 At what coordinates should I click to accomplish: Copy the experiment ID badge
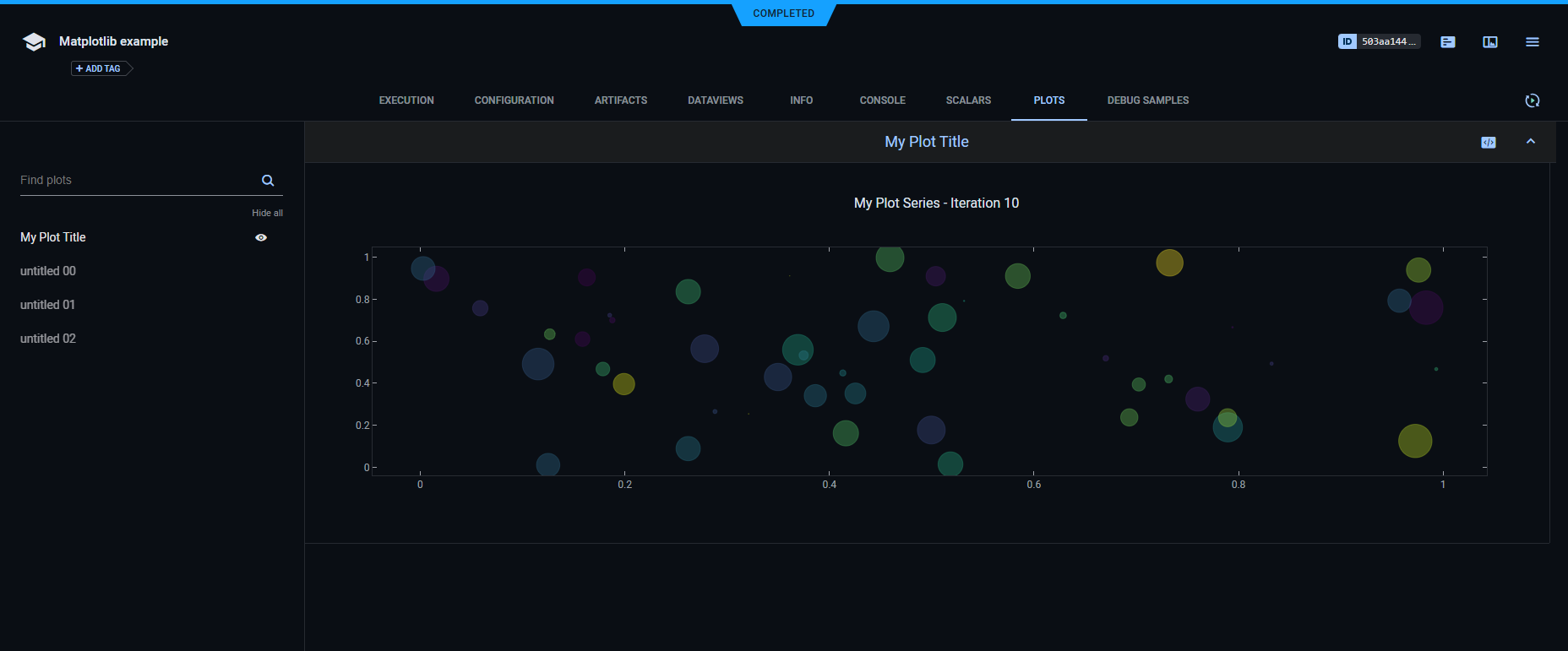click(x=1379, y=41)
